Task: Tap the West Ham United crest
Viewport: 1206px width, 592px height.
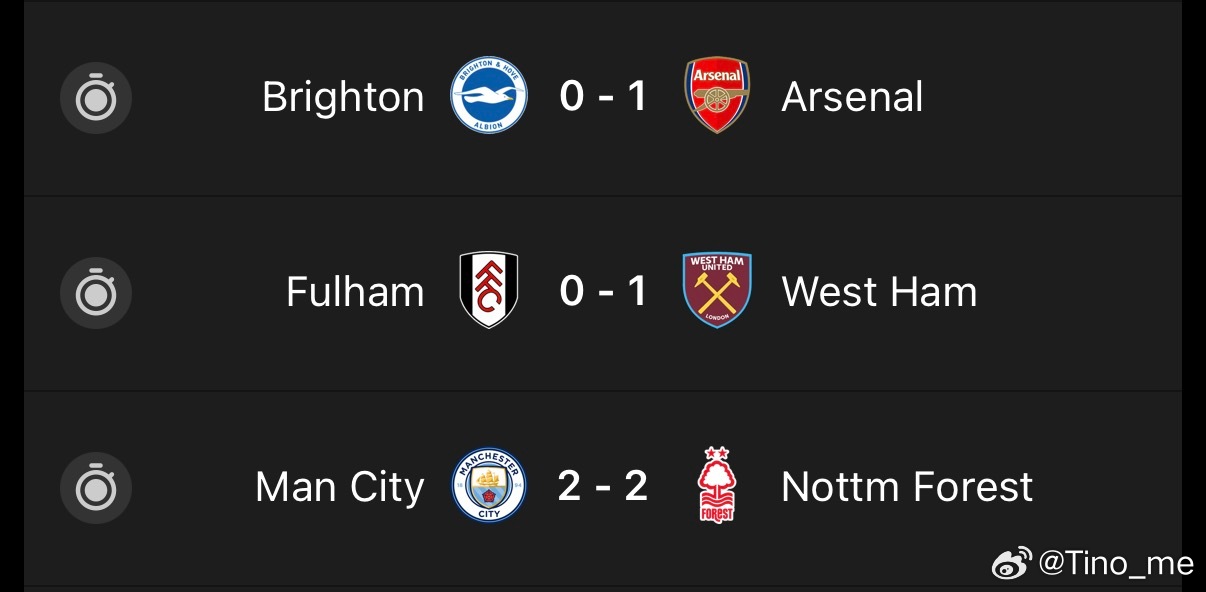Action: 716,291
